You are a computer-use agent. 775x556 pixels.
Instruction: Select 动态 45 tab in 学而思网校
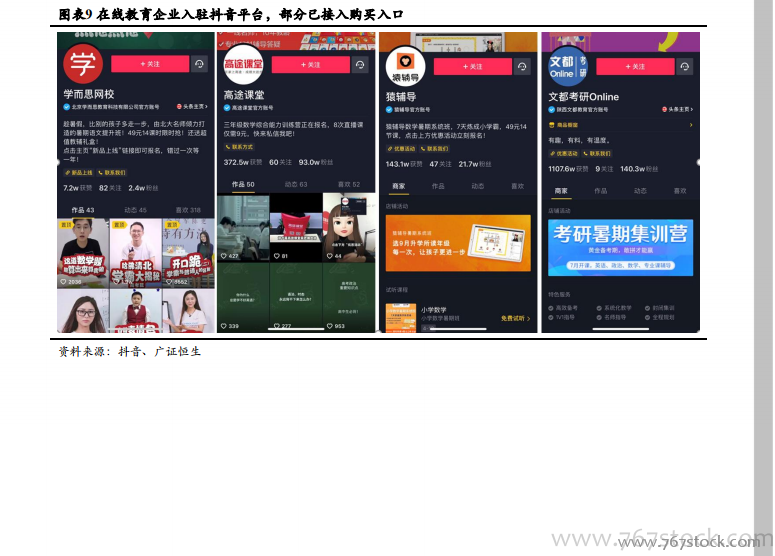135,210
